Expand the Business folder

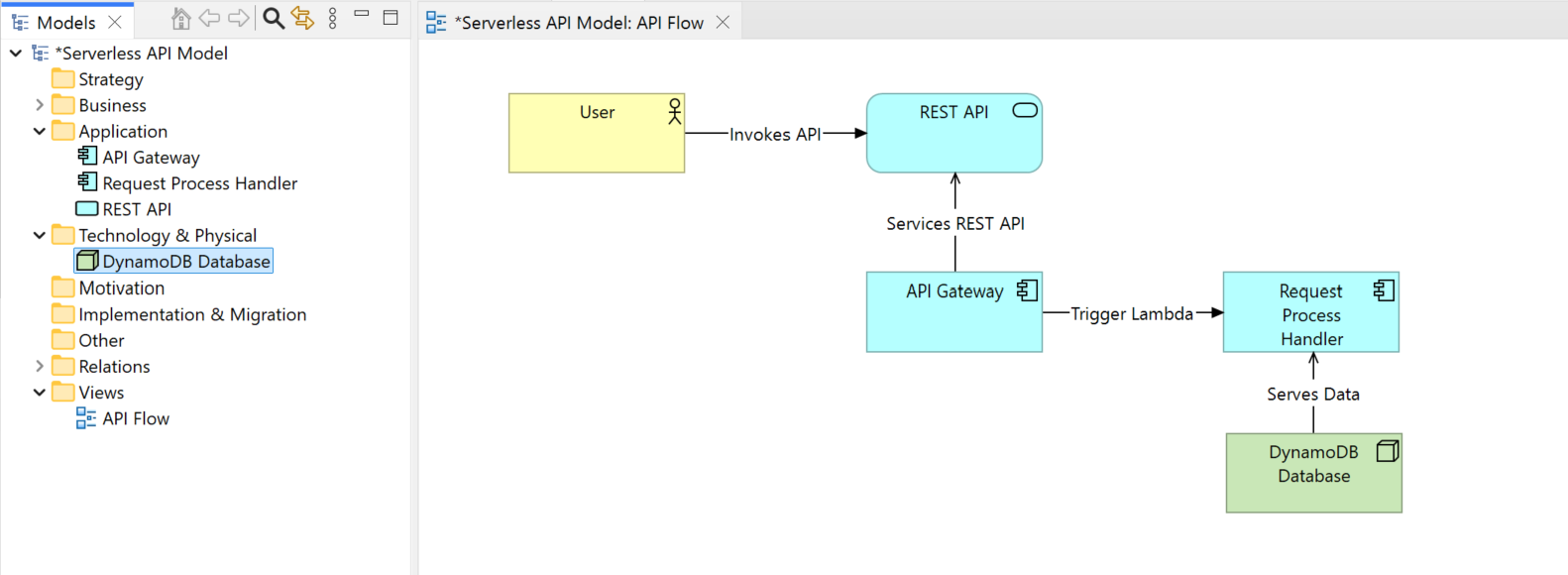pyautogui.click(x=40, y=105)
